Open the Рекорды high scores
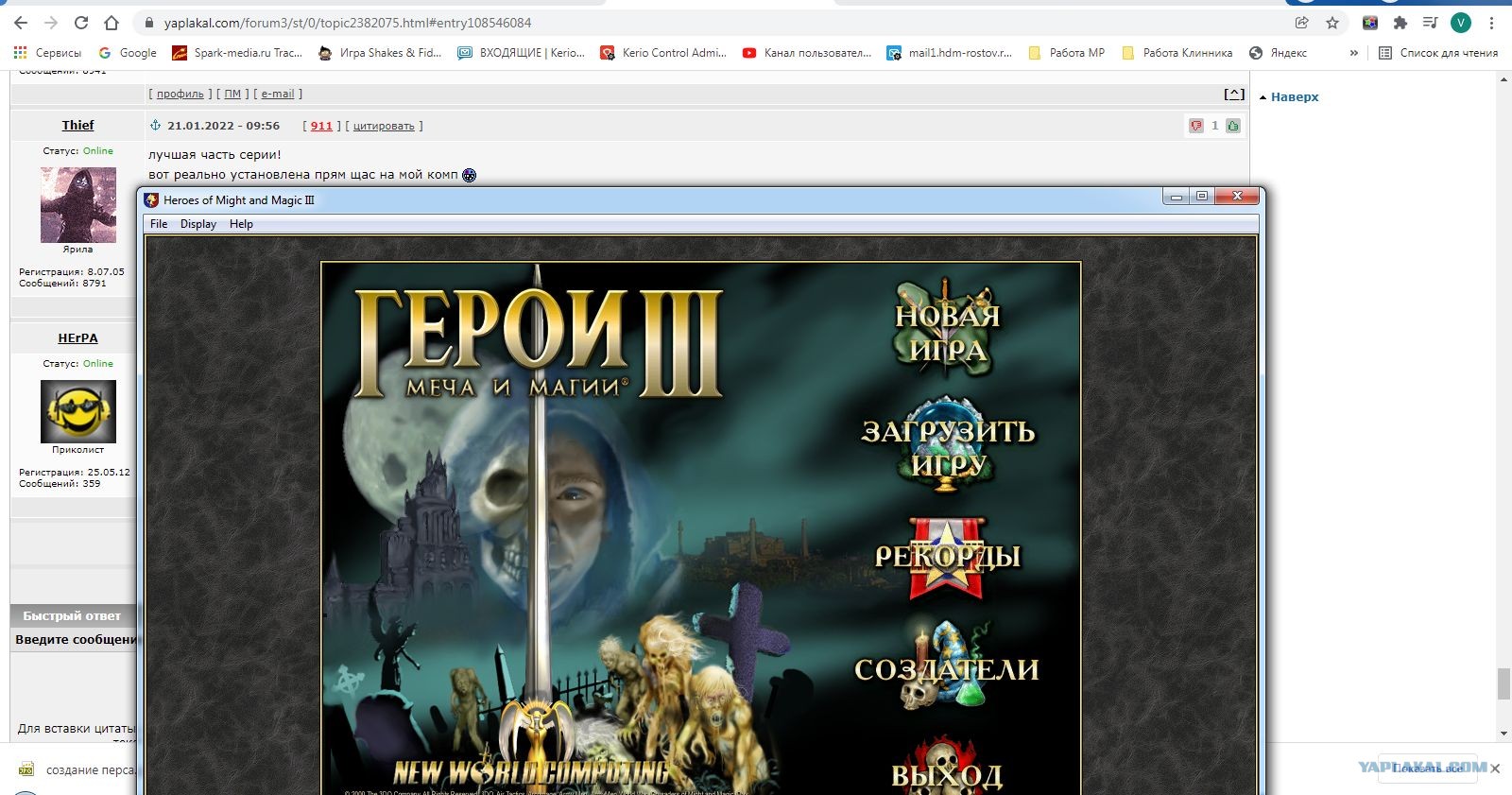Viewport: 1512px width, 795px height. pyautogui.click(x=947, y=557)
